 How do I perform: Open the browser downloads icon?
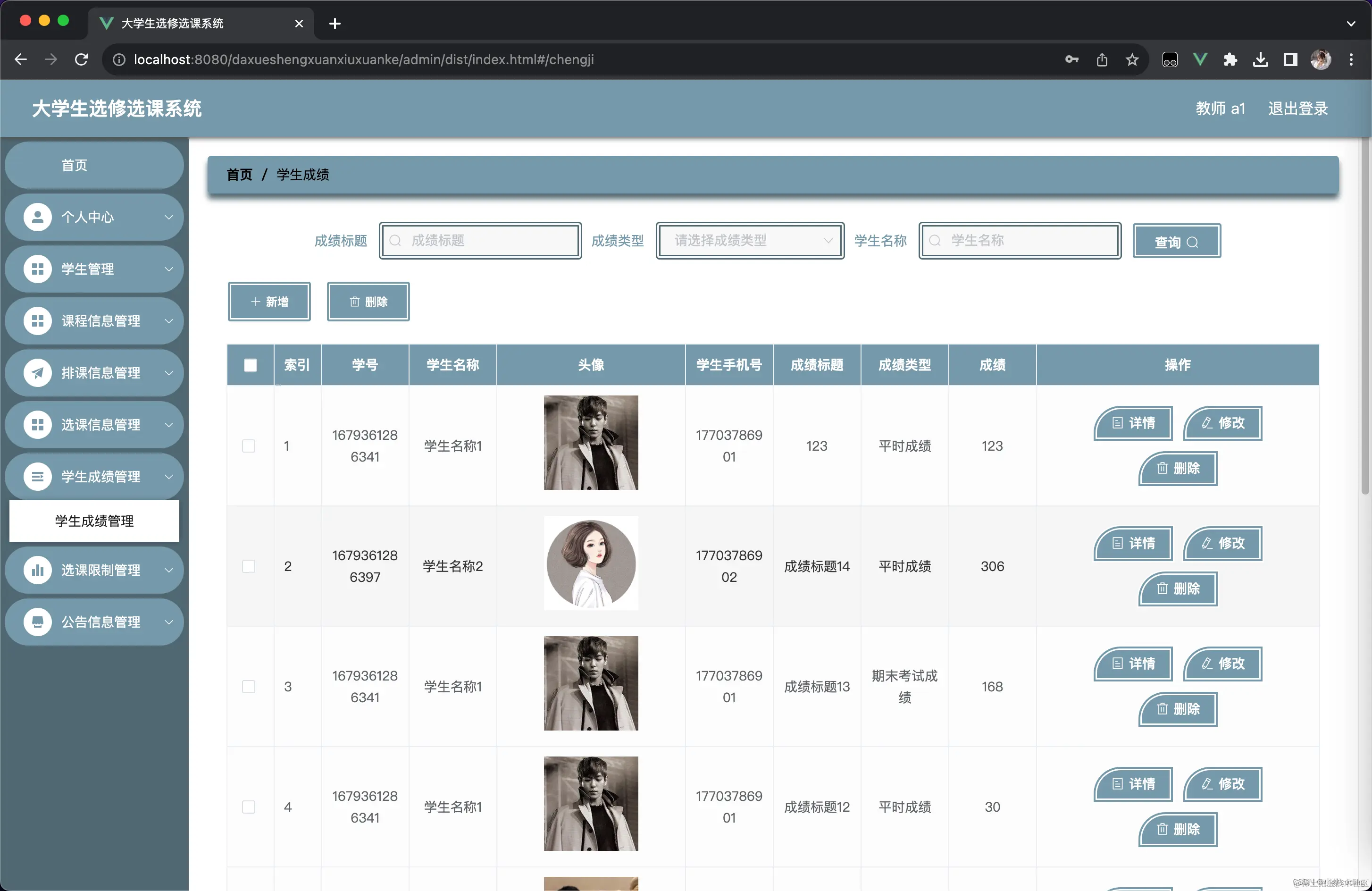point(1260,59)
